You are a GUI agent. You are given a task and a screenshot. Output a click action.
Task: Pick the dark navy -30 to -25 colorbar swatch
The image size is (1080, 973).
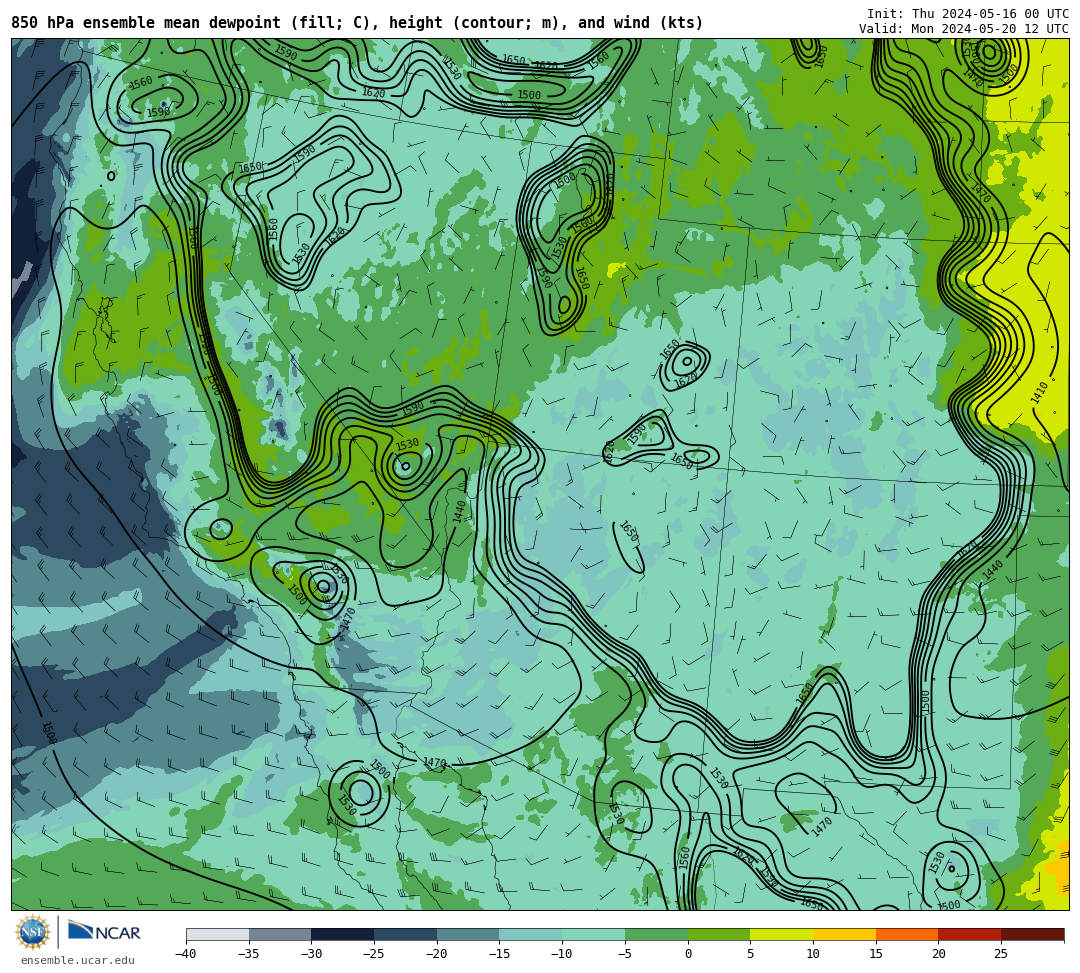(x=343, y=934)
